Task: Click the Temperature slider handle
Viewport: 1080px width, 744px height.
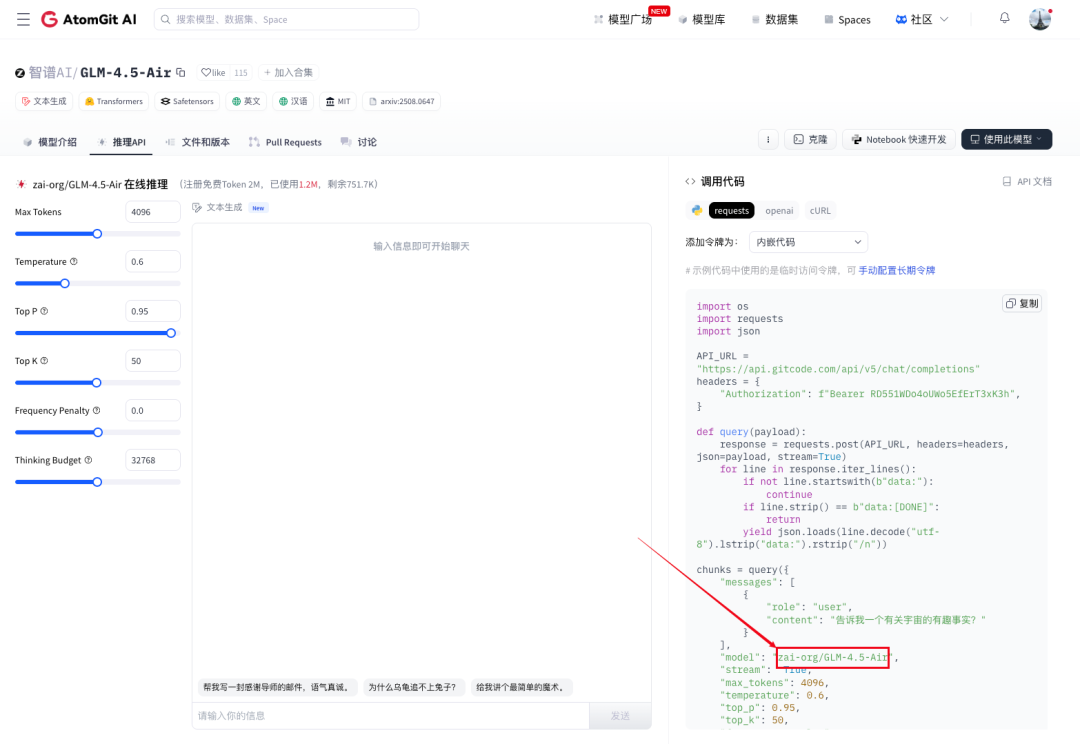Action: 65,283
